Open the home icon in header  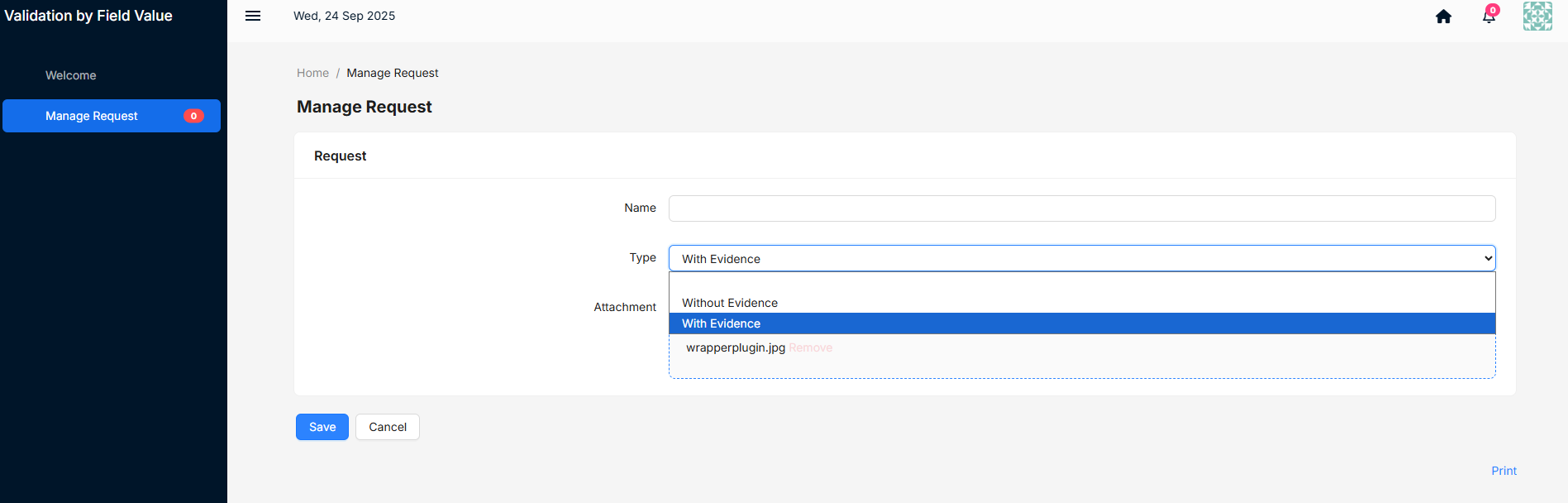[1443, 17]
